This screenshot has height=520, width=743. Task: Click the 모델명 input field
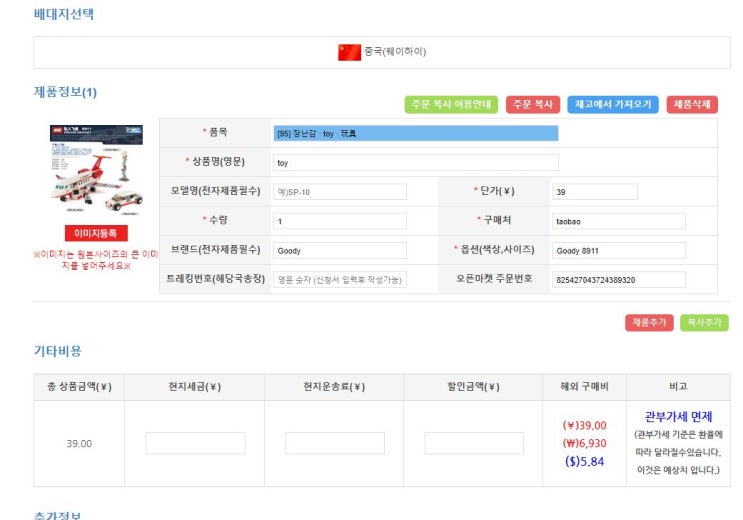340,192
